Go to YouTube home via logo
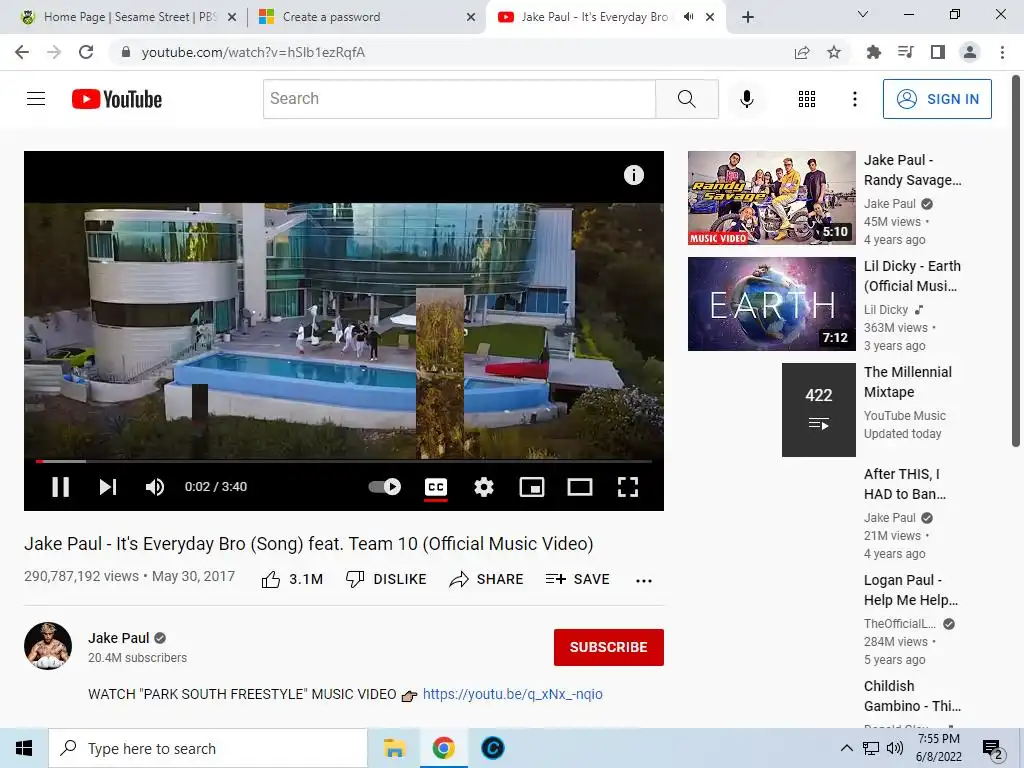The image size is (1024, 768). click(x=117, y=99)
